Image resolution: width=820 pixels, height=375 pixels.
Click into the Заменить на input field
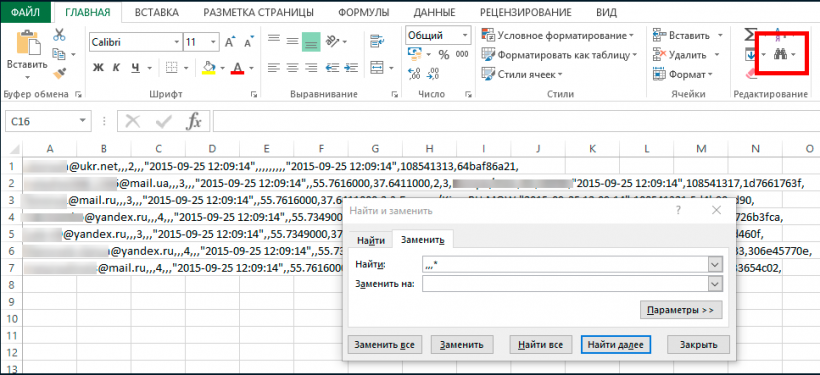[x=565, y=284]
